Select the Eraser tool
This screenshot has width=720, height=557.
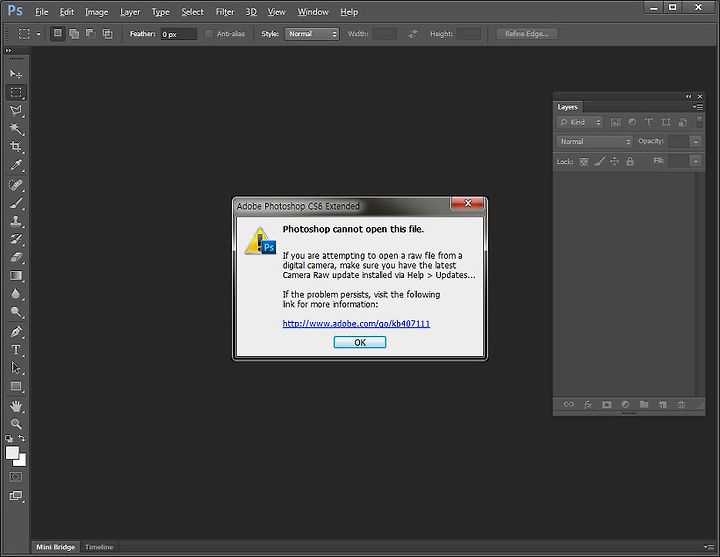tap(16, 257)
